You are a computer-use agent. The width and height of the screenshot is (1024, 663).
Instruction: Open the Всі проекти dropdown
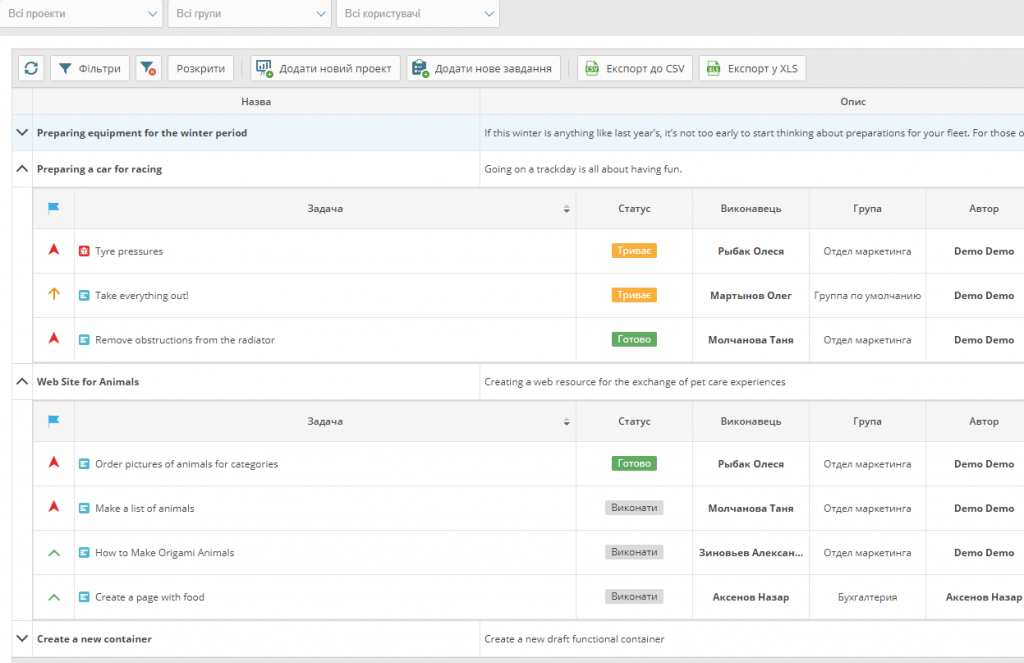coord(82,13)
